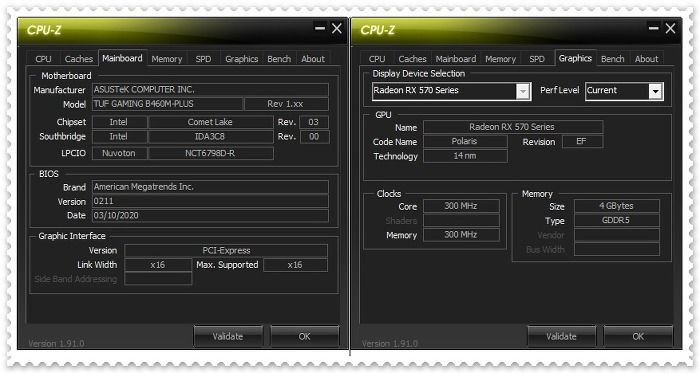This screenshot has width=700, height=373.
Task: Click GPU name Radeon RX 570 Series field
Action: (x=513, y=127)
